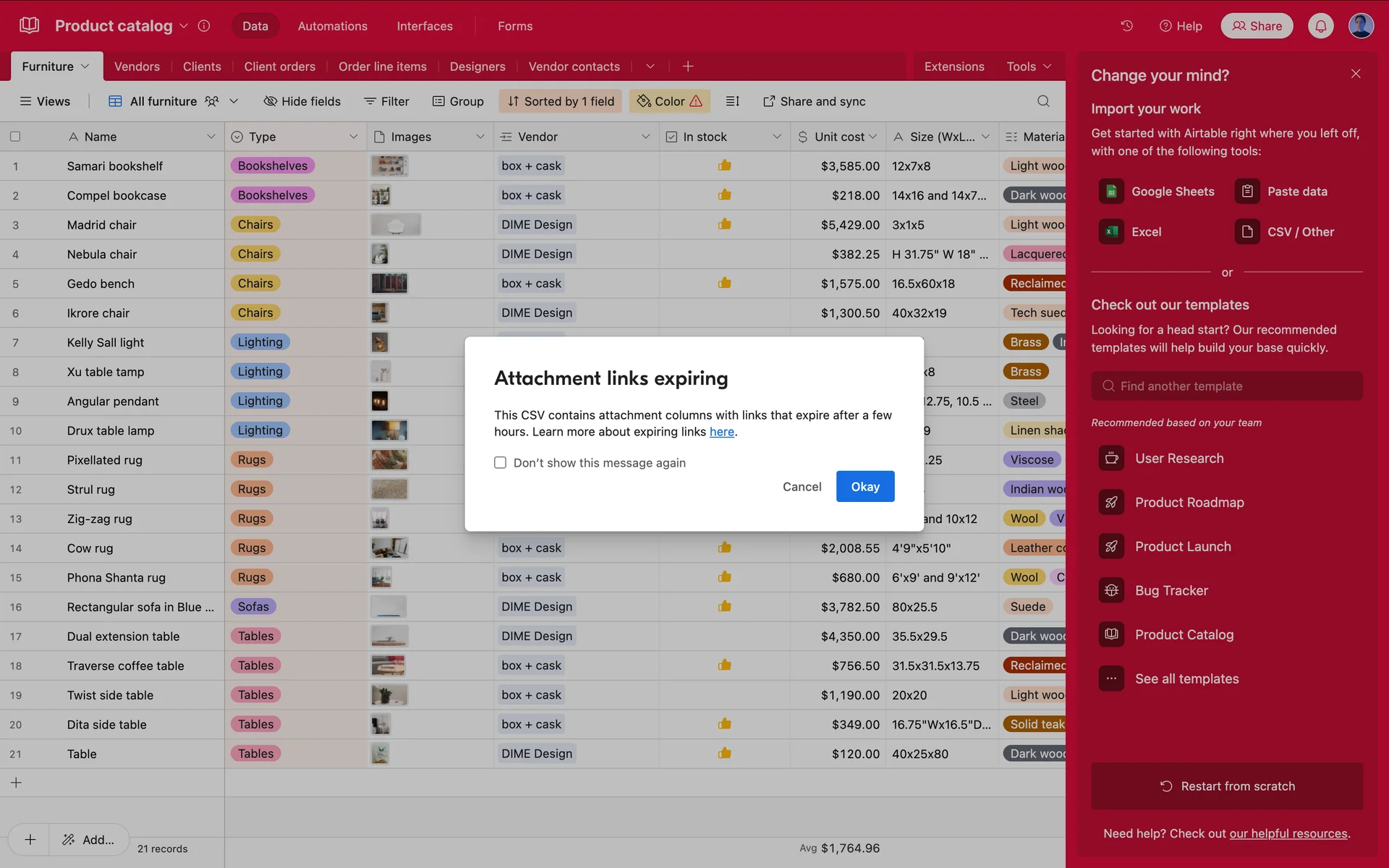Viewport: 1389px width, 868px height.
Task: Click Find another template search field
Action: 1226,386
